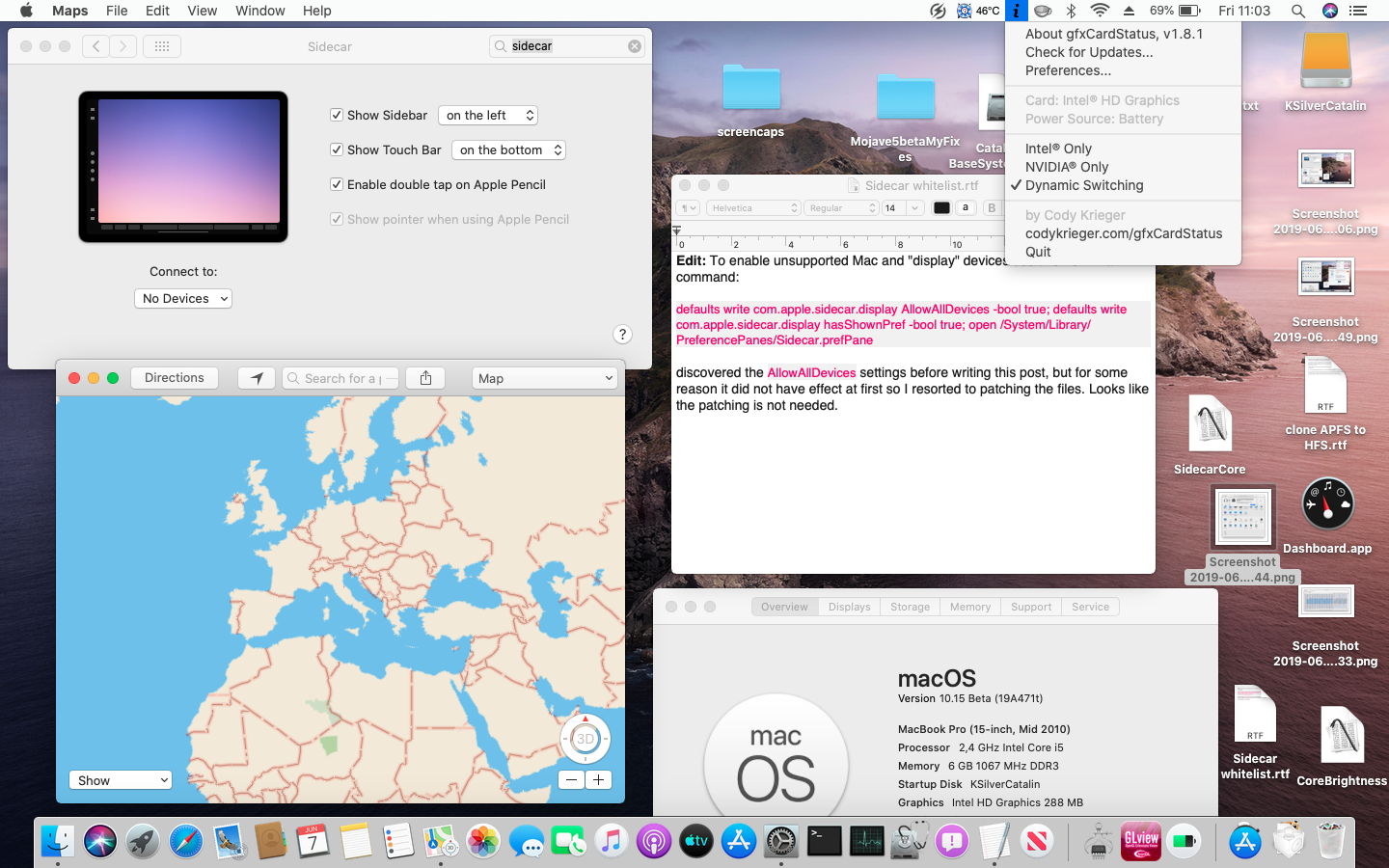Open the Show dropdown in Maps
Image resolution: width=1389 pixels, height=868 pixels.
point(121,780)
